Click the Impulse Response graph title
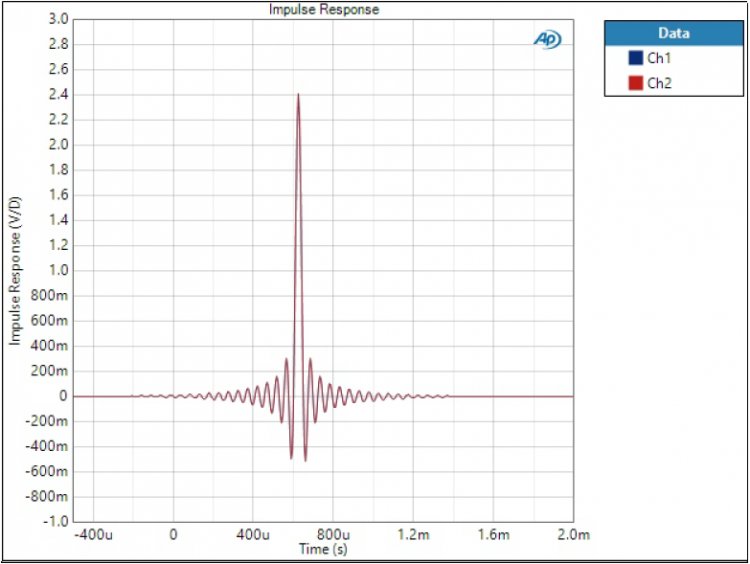This screenshot has height=564, width=750. point(324,10)
